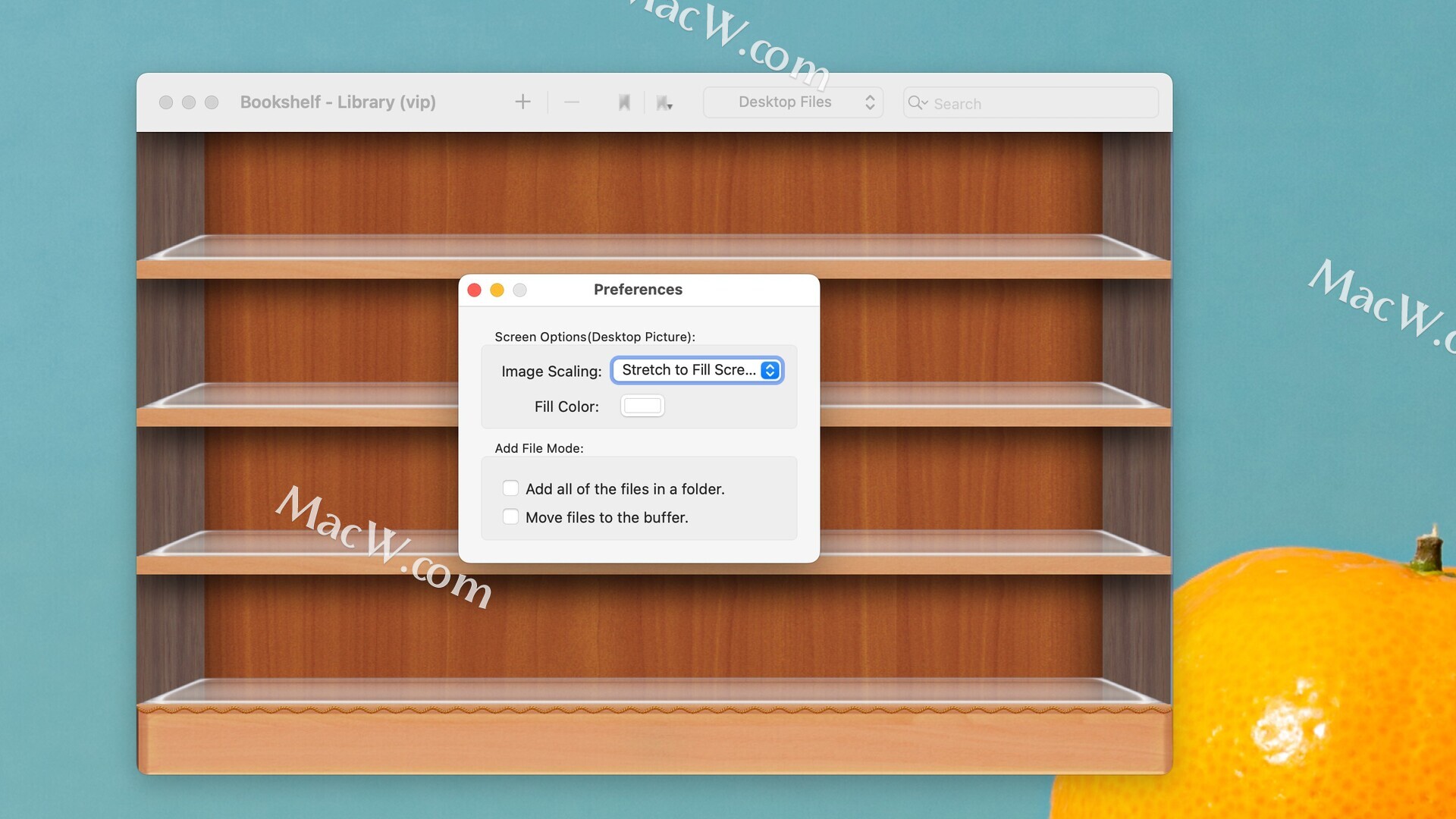Click the Screen Options(Desktop Picture) label
This screenshot has width=1456, height=819.
[595, 337]
